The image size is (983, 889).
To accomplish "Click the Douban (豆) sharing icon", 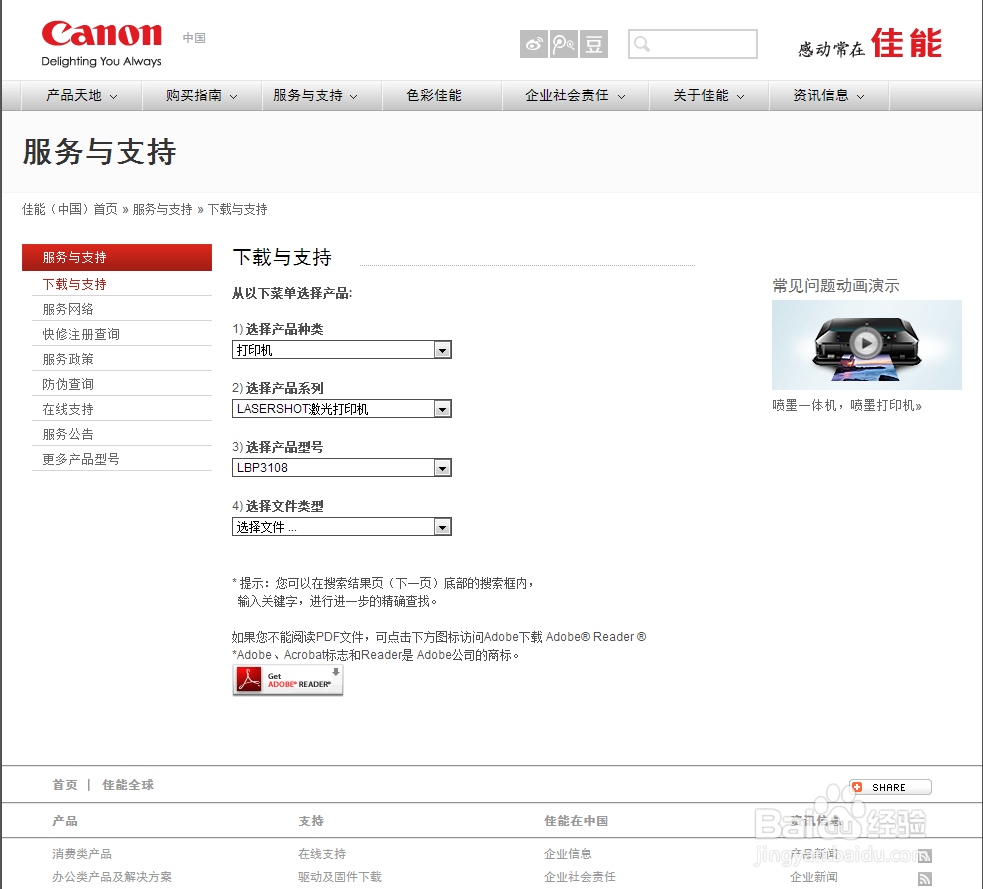I will pyautogui.click(x=592, y=44).
